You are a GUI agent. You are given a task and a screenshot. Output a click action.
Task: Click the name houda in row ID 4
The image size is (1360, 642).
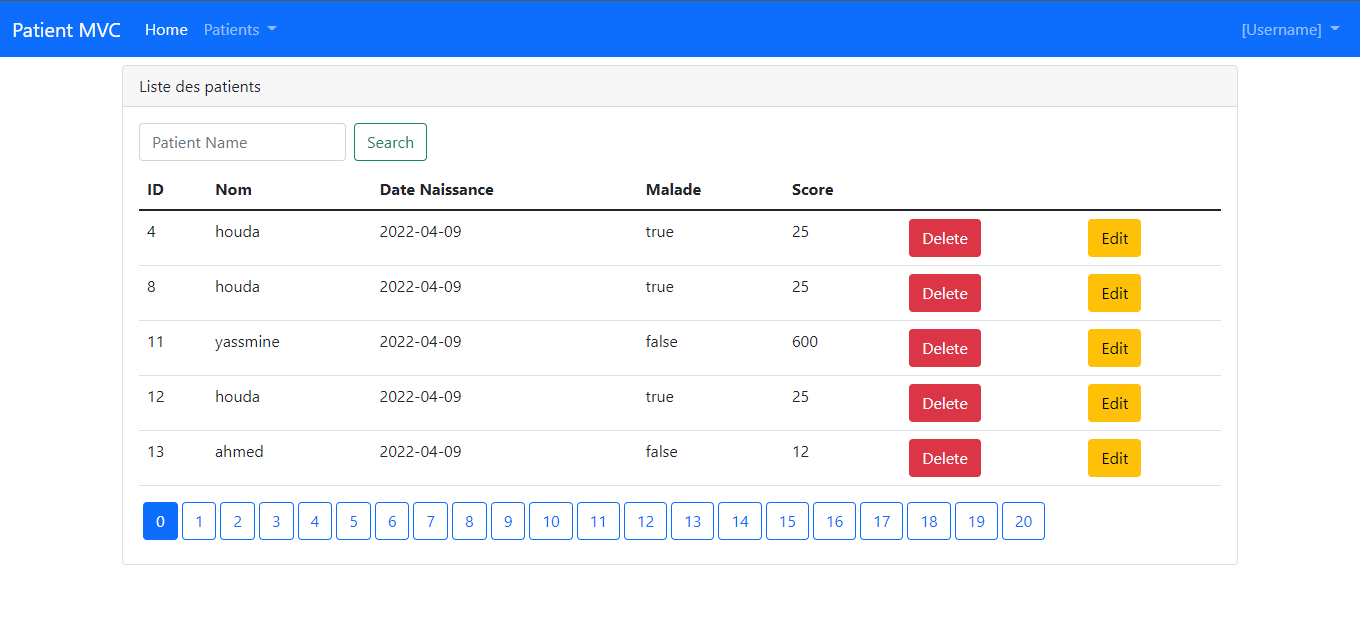237,232
